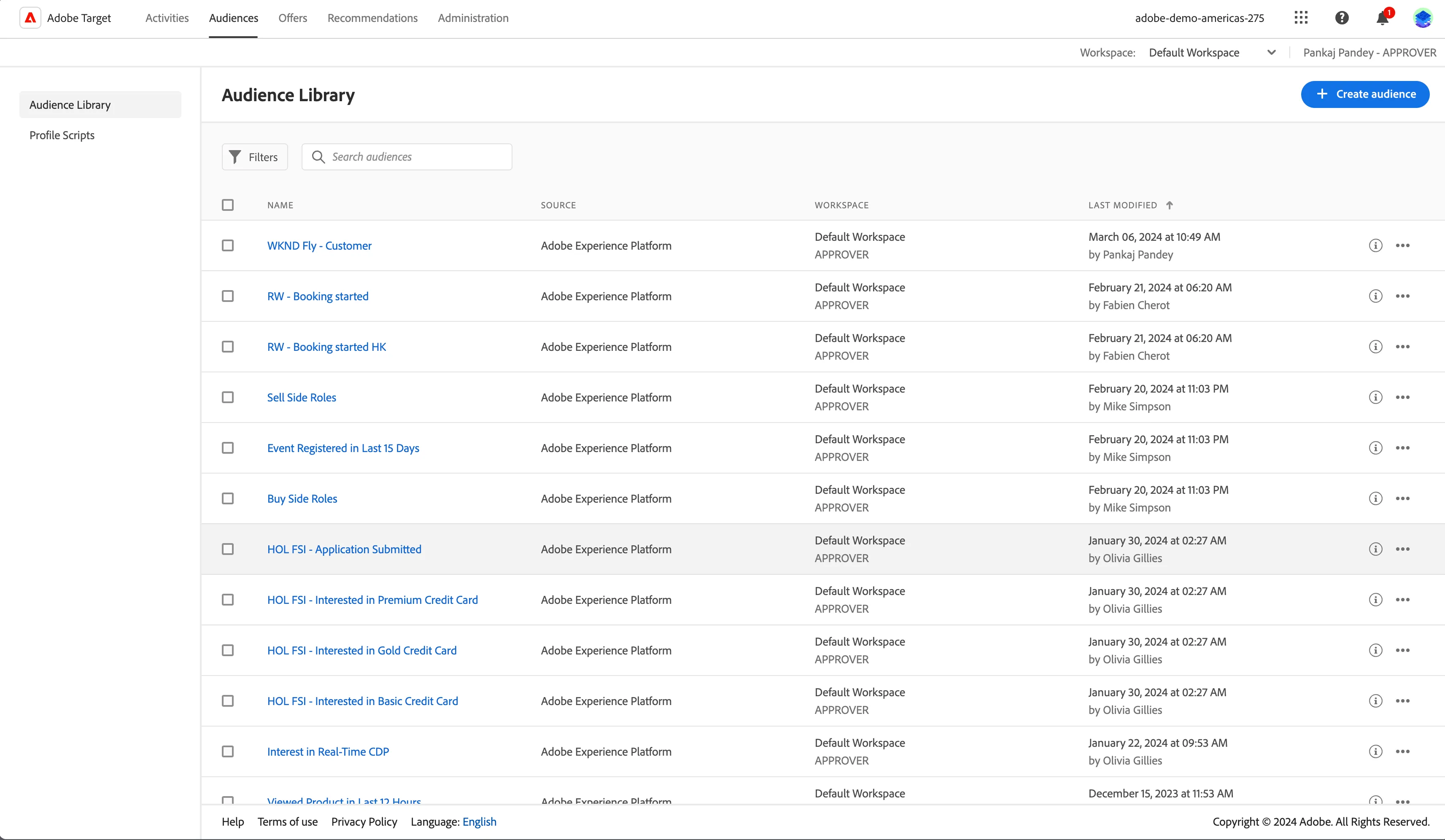The width and height of the screenshot is (1445, 840).
Task: Sort by Last Modified arrow icon
Action: [1170, 205]
